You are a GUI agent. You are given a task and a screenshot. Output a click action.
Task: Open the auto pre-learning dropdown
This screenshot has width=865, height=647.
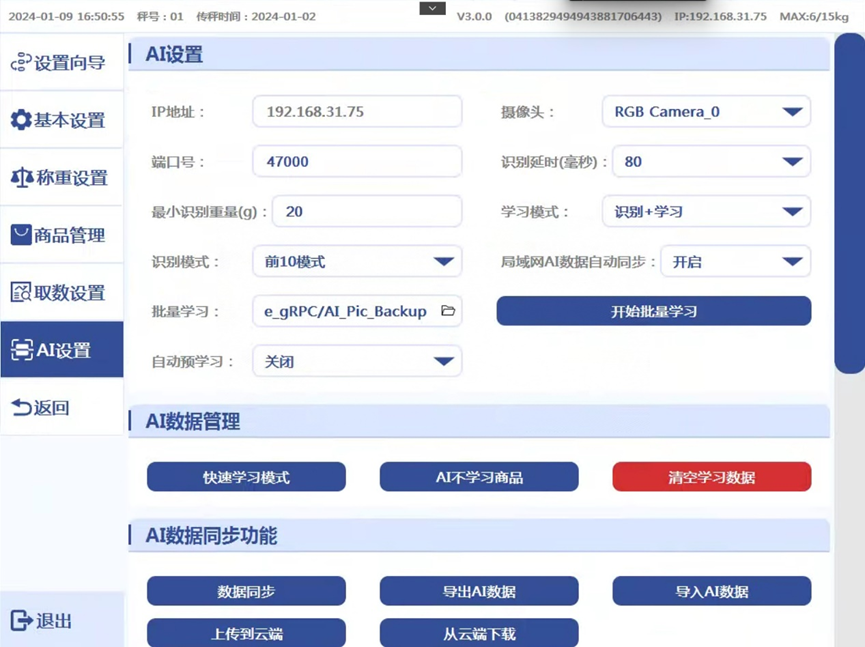357,362
